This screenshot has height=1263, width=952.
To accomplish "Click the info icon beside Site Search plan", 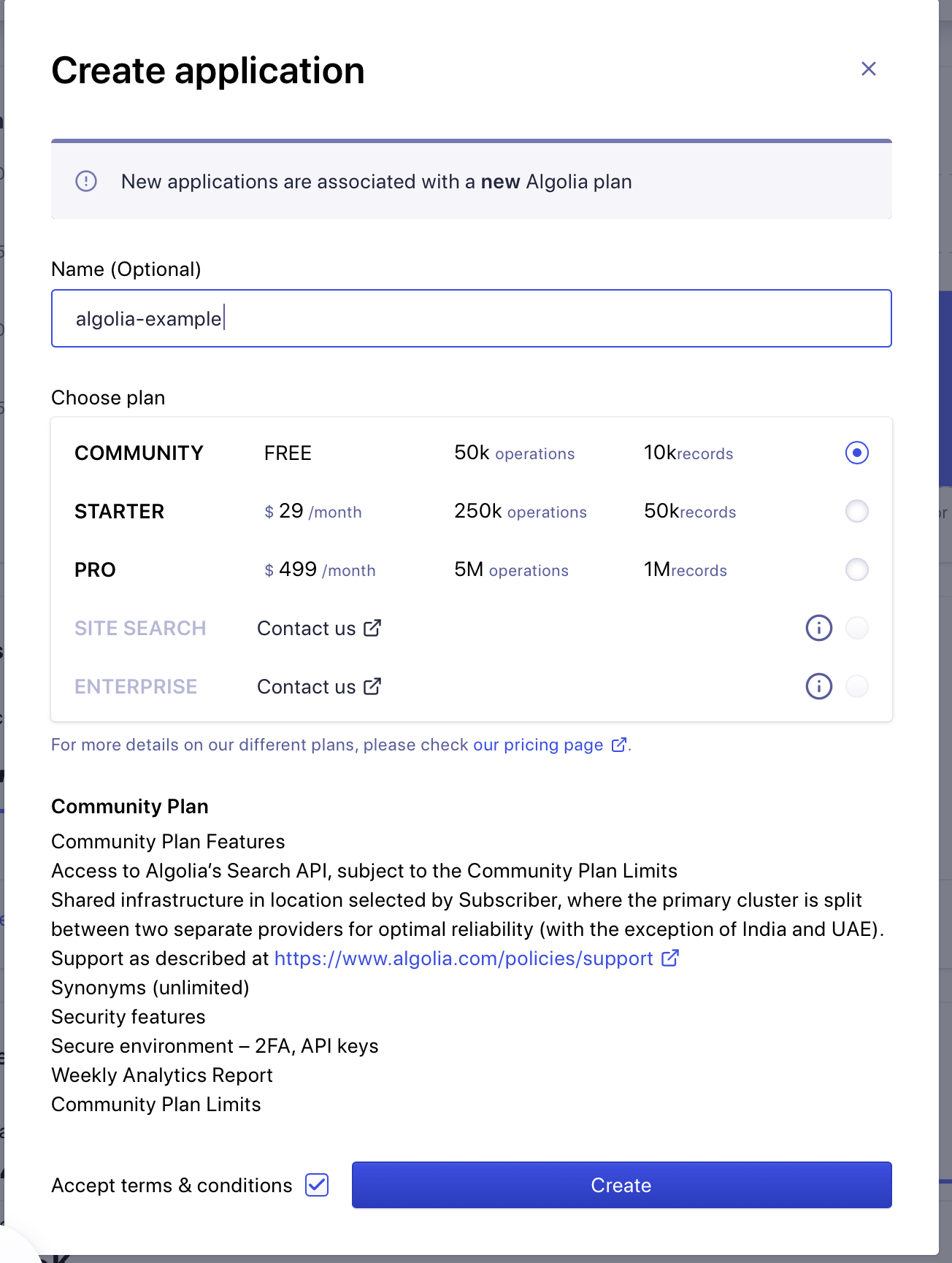I will click(818, 628).
